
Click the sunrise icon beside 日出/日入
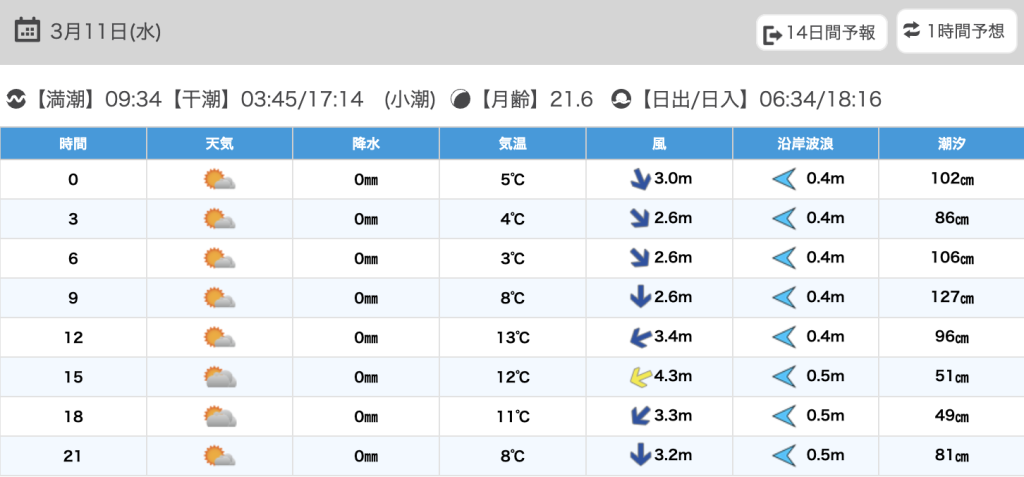621,99
